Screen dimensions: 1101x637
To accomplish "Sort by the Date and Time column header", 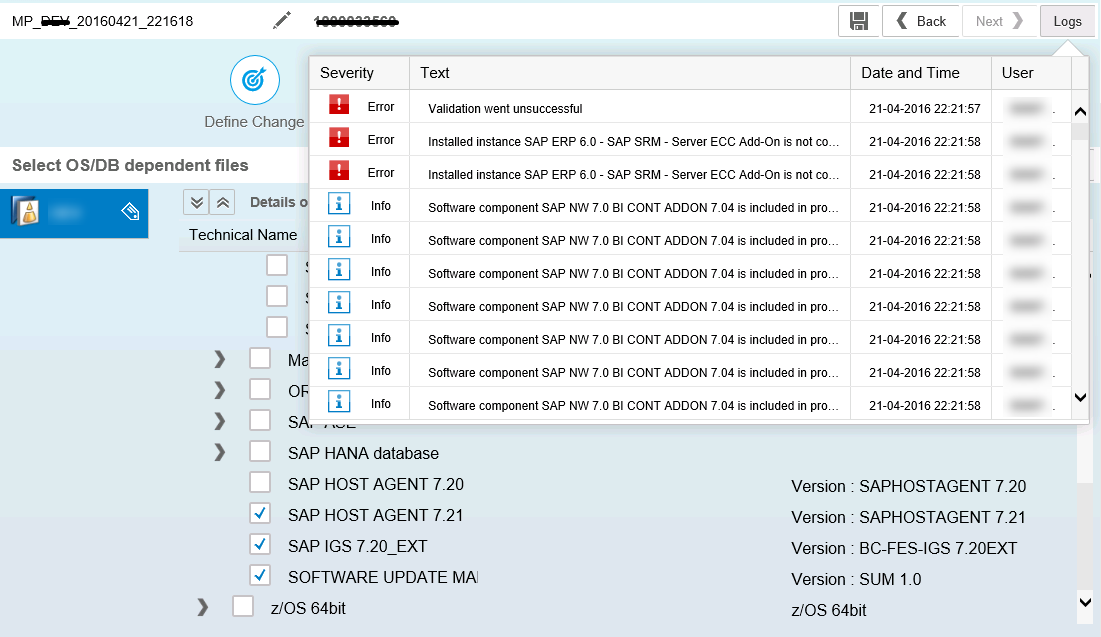I will point(921,73).
